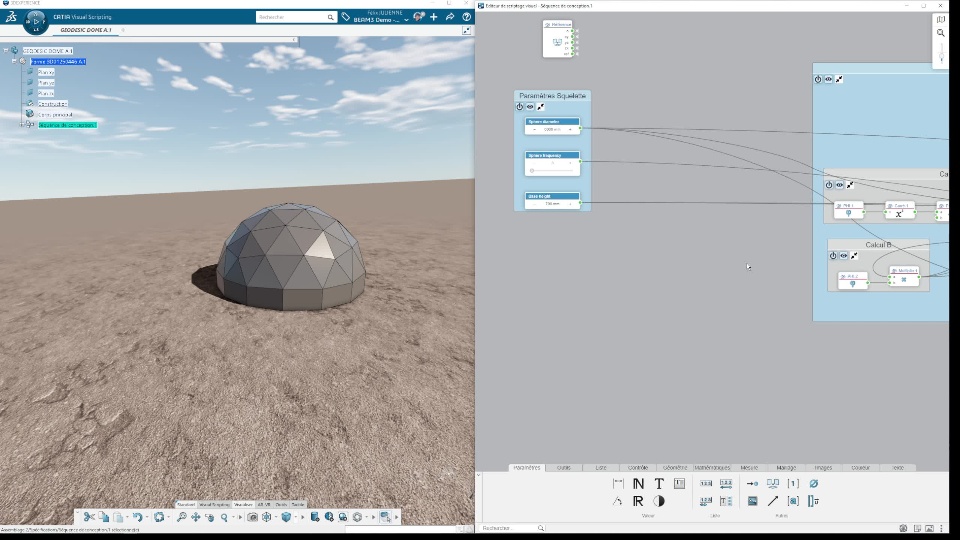Click the map overview icon in script editor
The height and width of the screenshot is (540, 960).
[x=941, y=20]
